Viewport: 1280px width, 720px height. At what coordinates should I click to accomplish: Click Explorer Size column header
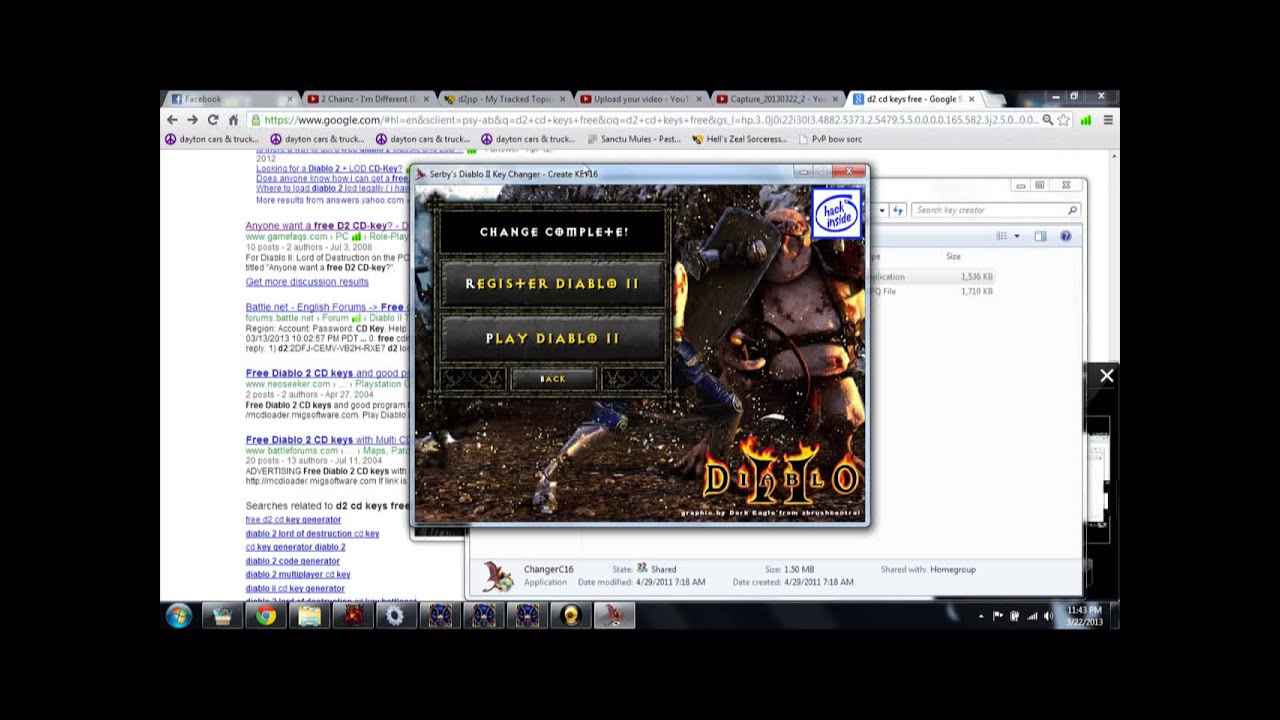pyautogui.click(x=953, y=257)
